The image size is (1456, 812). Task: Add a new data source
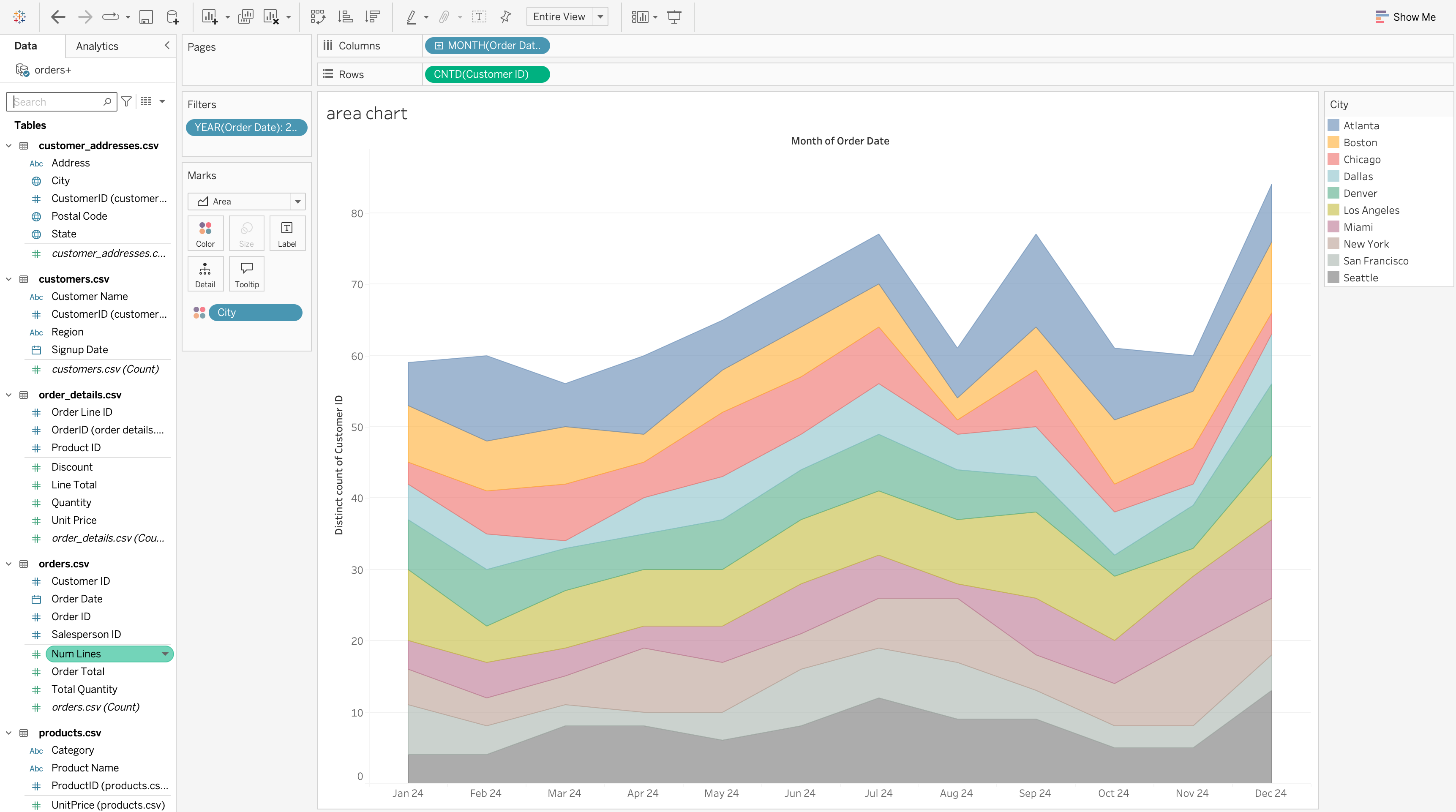(173, 17)
